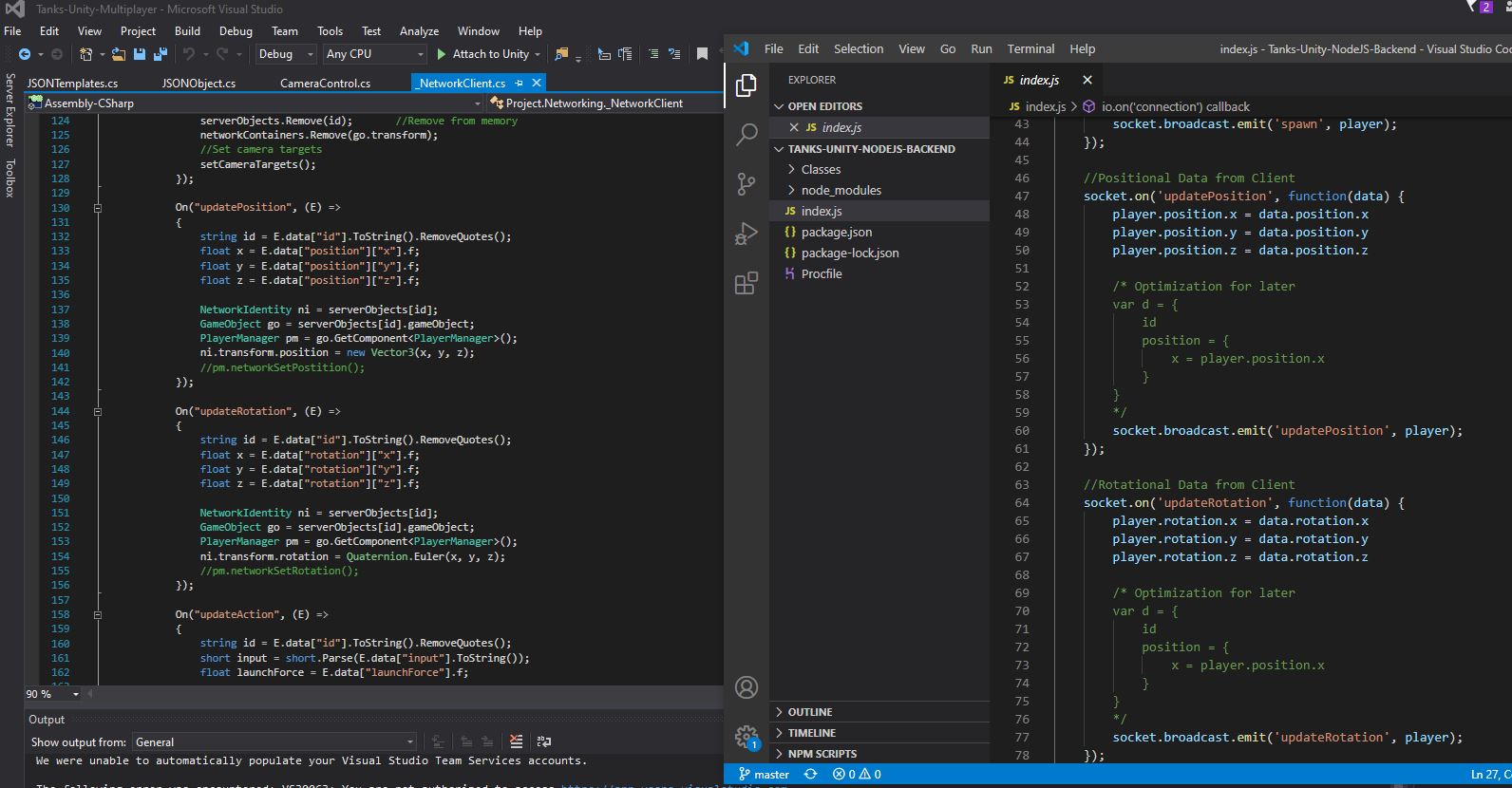Click the Toolbox side tab
1512x788 pixels.
point(10,178)
